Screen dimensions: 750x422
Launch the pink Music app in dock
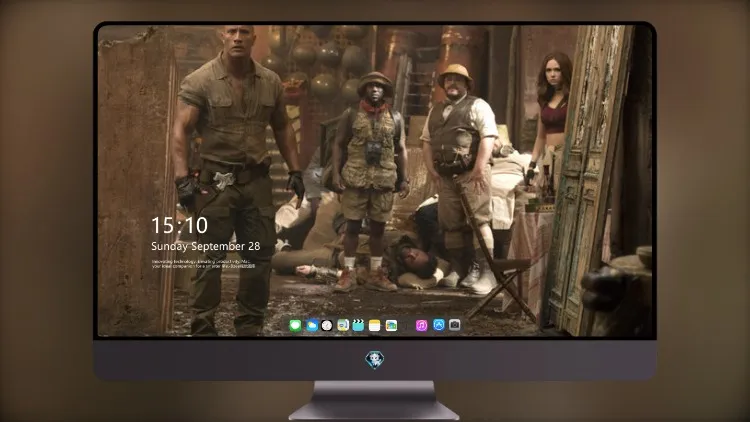pos(421,325)
